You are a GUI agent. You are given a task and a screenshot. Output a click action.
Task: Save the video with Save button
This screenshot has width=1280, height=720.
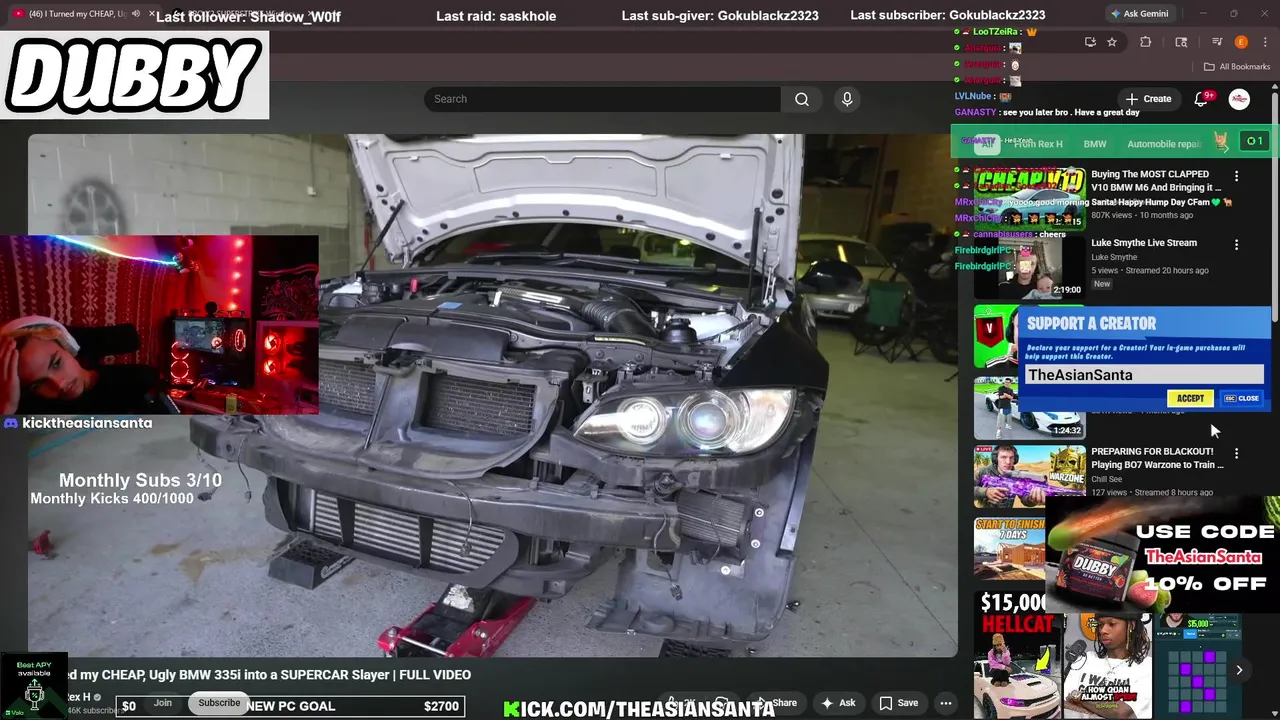899,703
